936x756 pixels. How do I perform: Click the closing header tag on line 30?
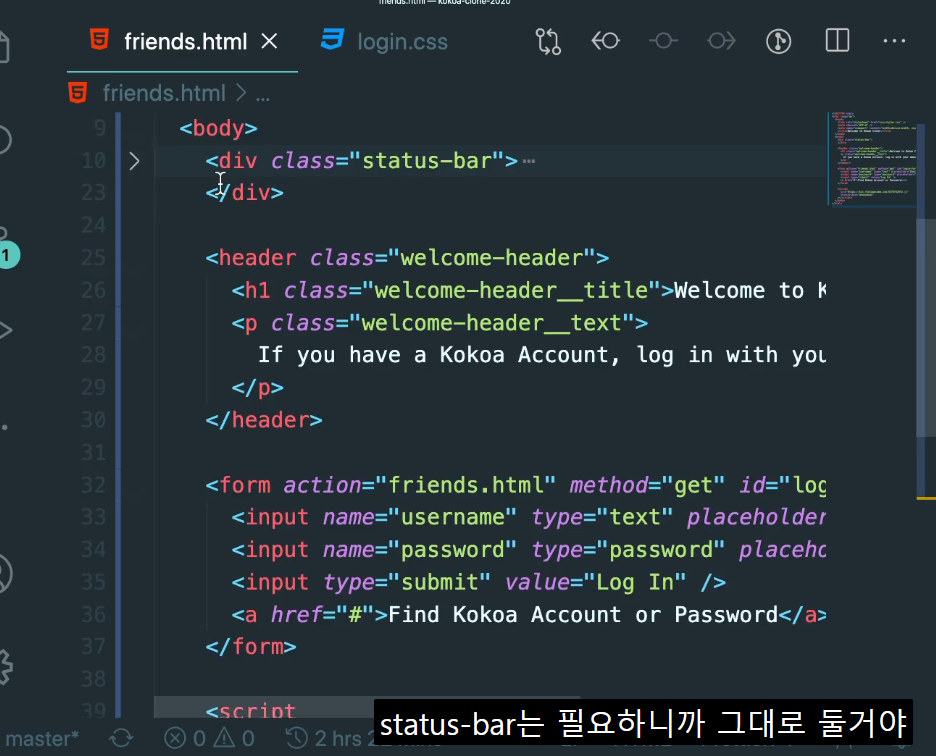(264, 420)
